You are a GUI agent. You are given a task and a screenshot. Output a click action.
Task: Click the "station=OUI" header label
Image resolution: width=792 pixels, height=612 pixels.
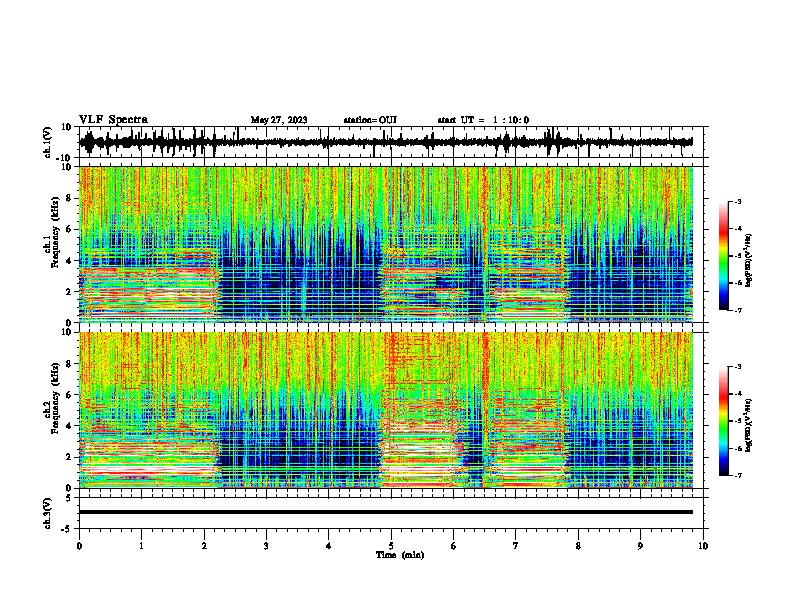coord(370,120)
